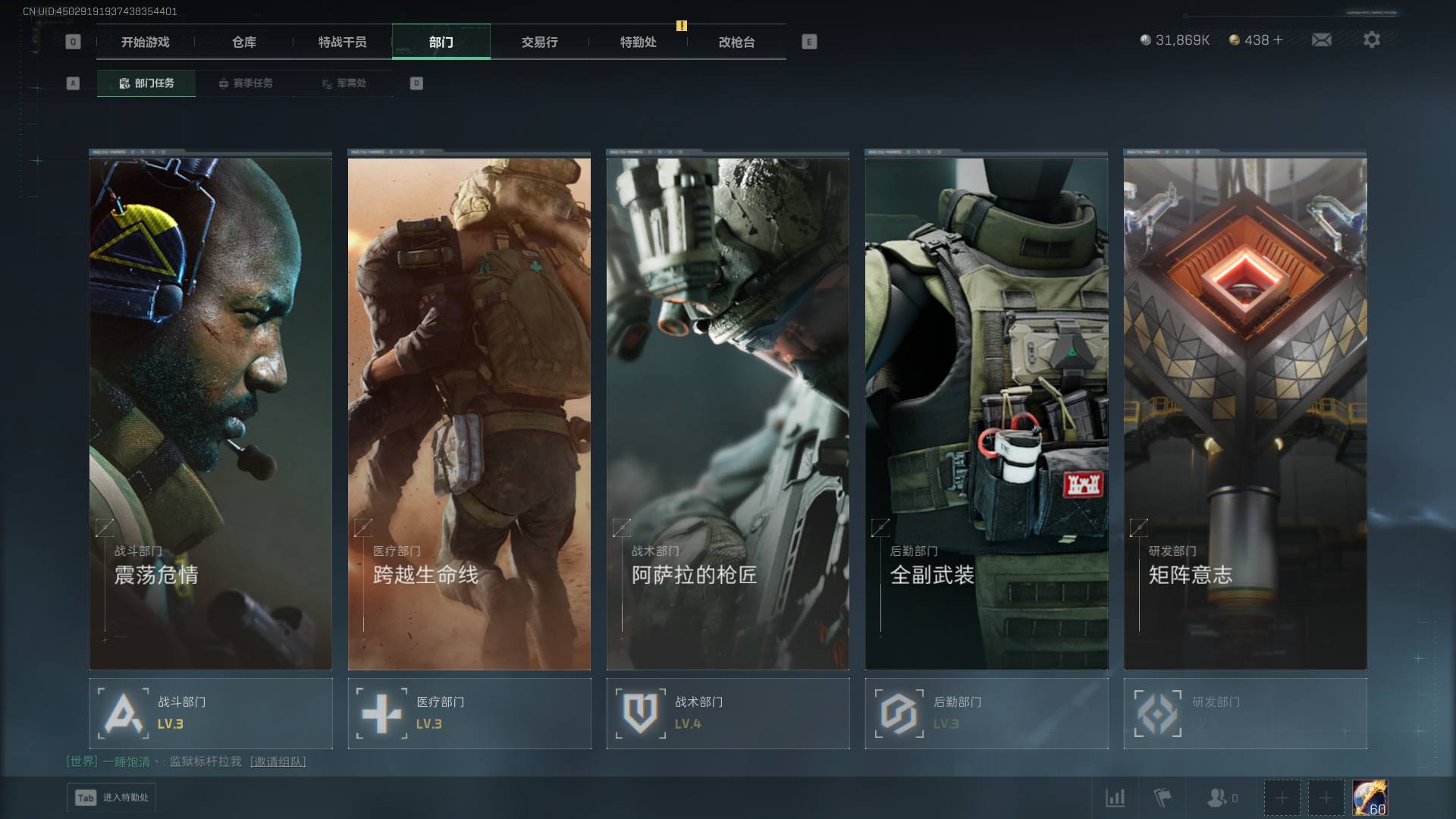1456x819 pixels.
Task: Click the flags icon in bottom bar
Action: coord(1162,798)
